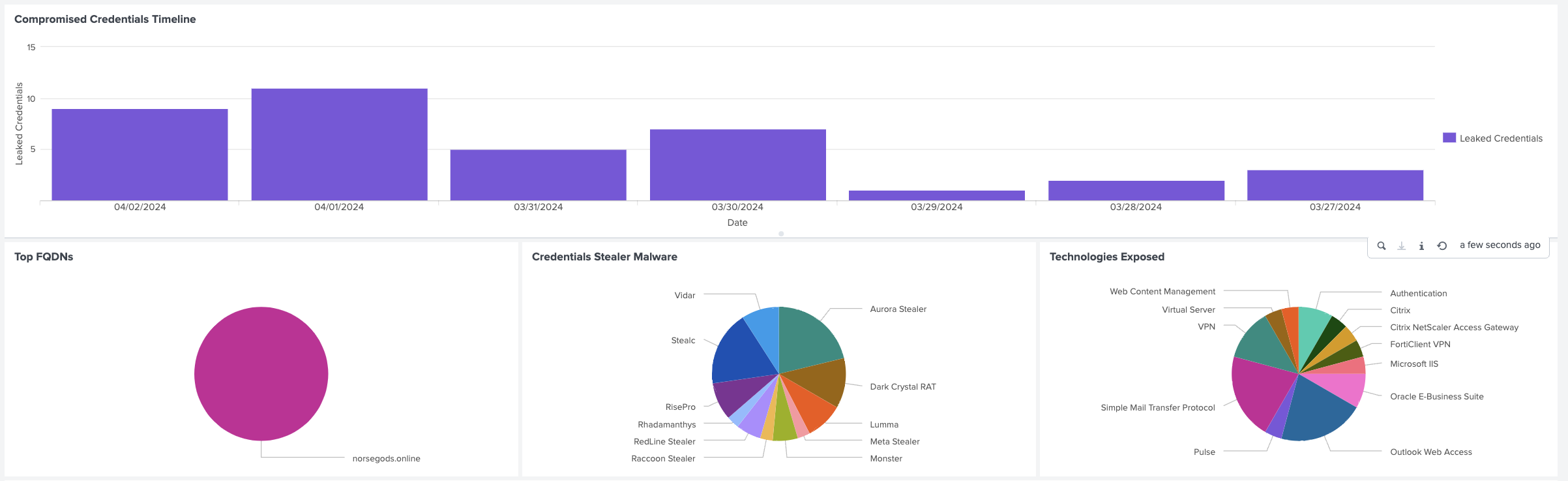Refresh the panel with the circular arrow
Image resolution: width=1568 pixels, height=481 pixels.
click(1442, 246)
